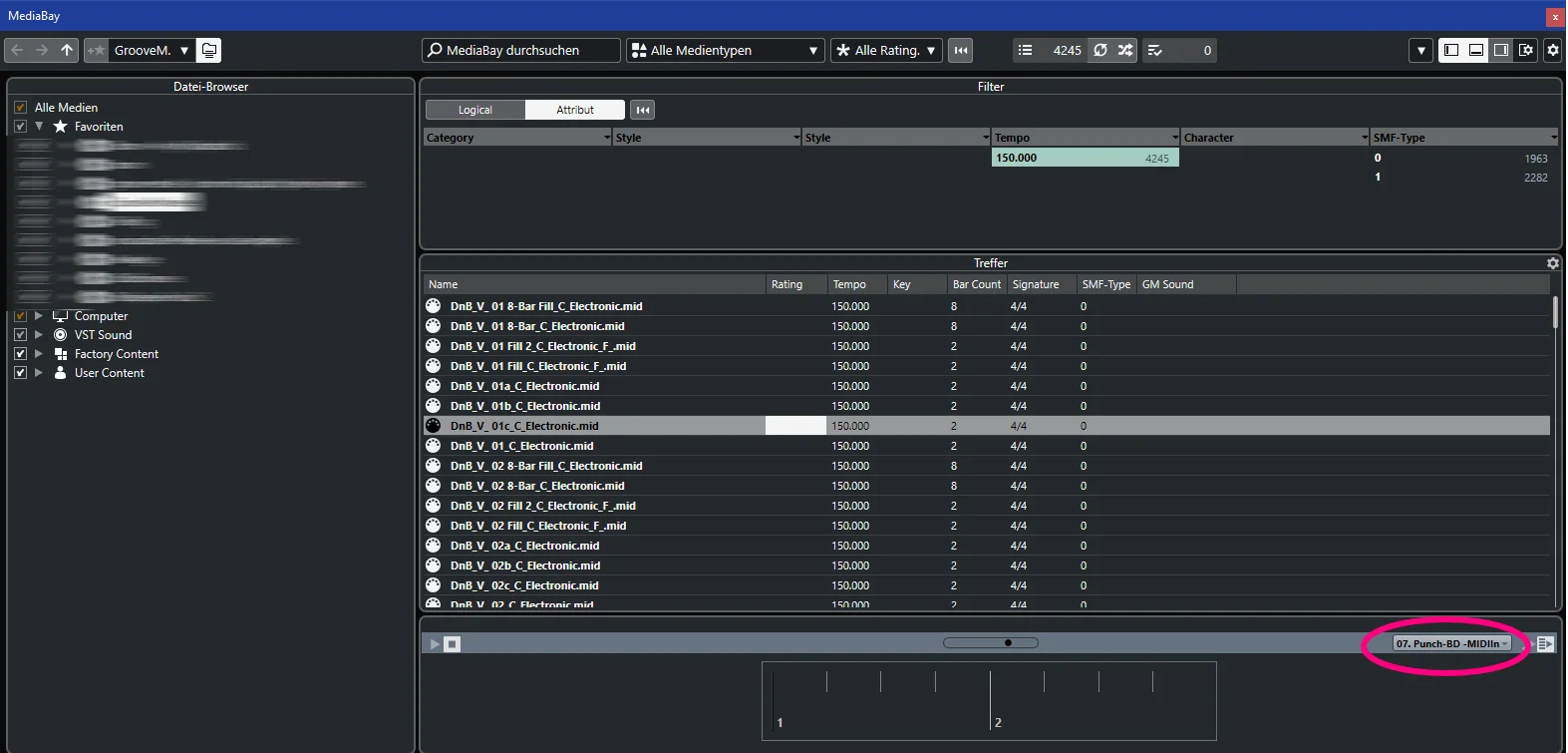Switch to the Attribut filter tab
This screenshot has height=753, width=1568.
575,110
